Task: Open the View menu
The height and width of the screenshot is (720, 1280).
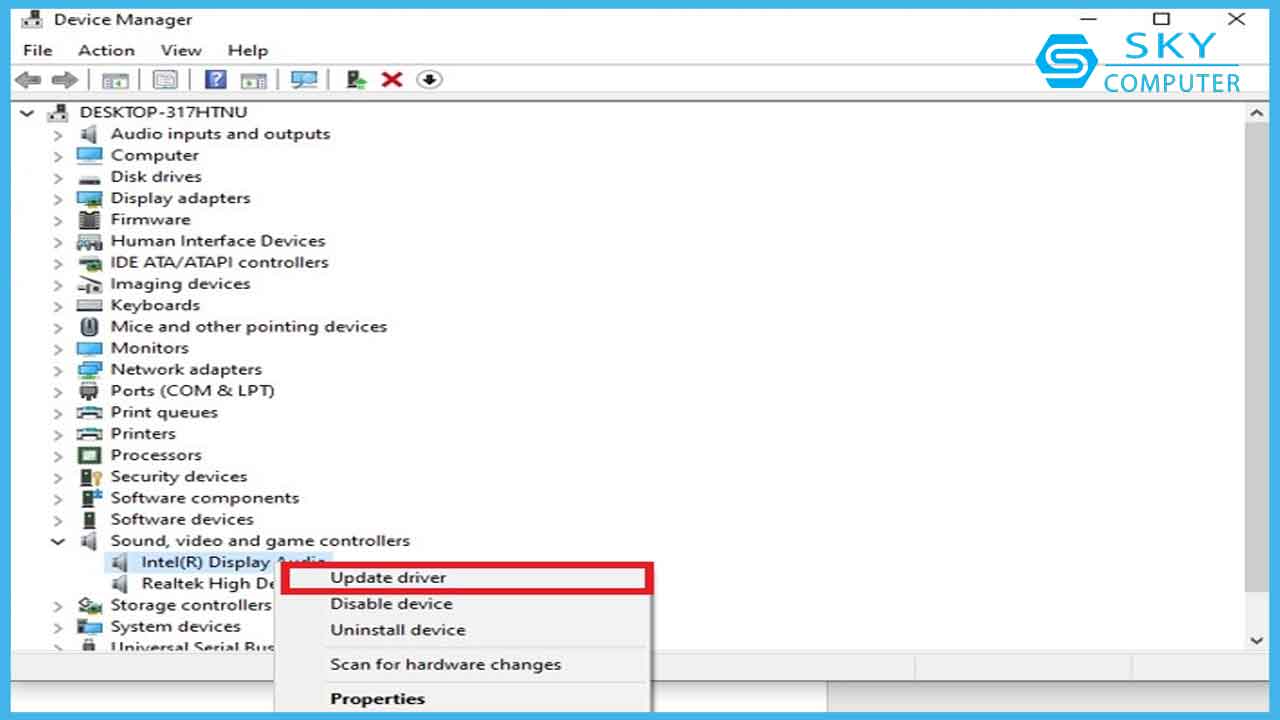Action: click(x=181, y=50)
